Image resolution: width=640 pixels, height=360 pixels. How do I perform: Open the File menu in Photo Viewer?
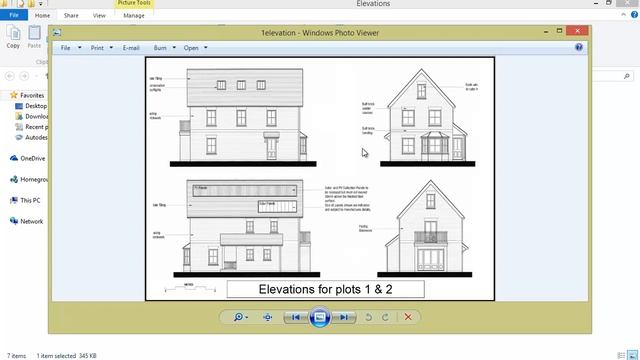pos(65,48)
